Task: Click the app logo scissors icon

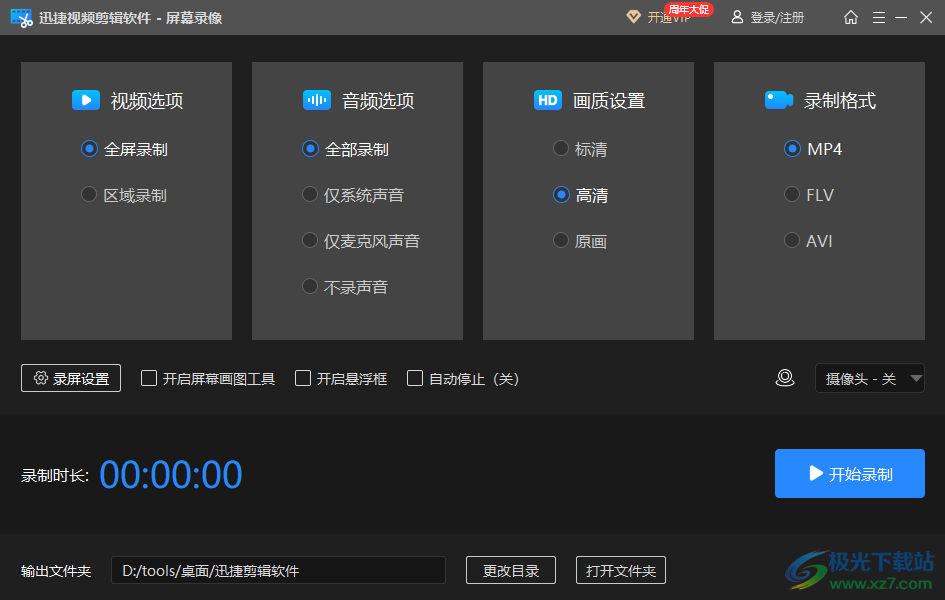Action: tap(22, 17)
